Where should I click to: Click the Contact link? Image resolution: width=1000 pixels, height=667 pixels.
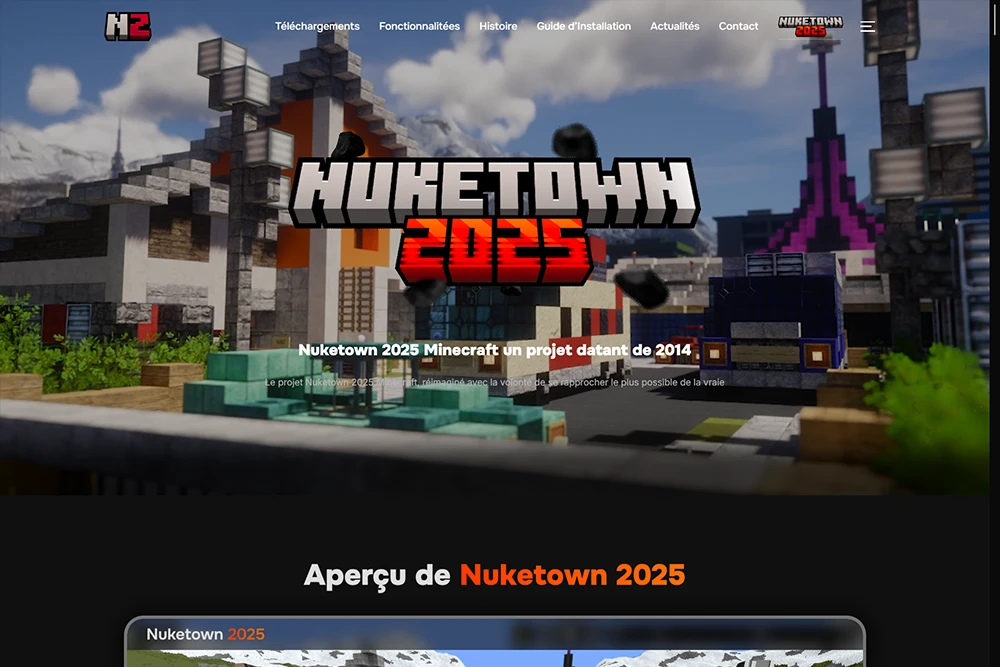pyautogui.click(x=738, y=27)
